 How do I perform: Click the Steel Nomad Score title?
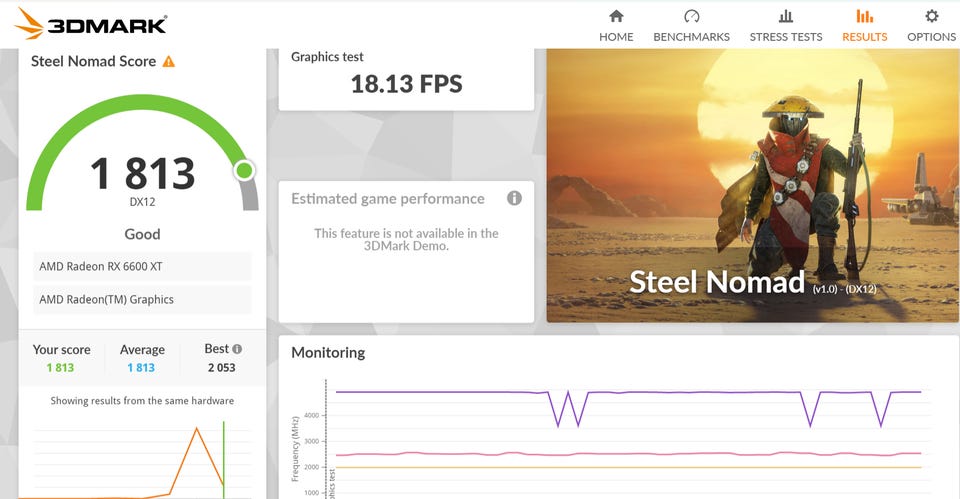(93, 61)
